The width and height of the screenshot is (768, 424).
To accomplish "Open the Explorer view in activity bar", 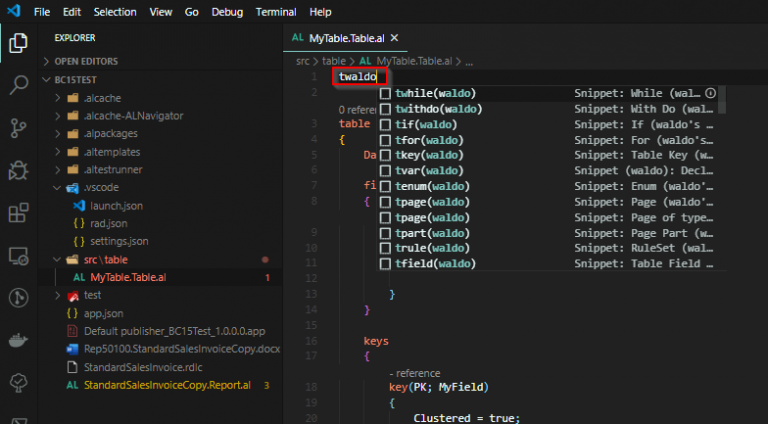I will pos(18,43).
